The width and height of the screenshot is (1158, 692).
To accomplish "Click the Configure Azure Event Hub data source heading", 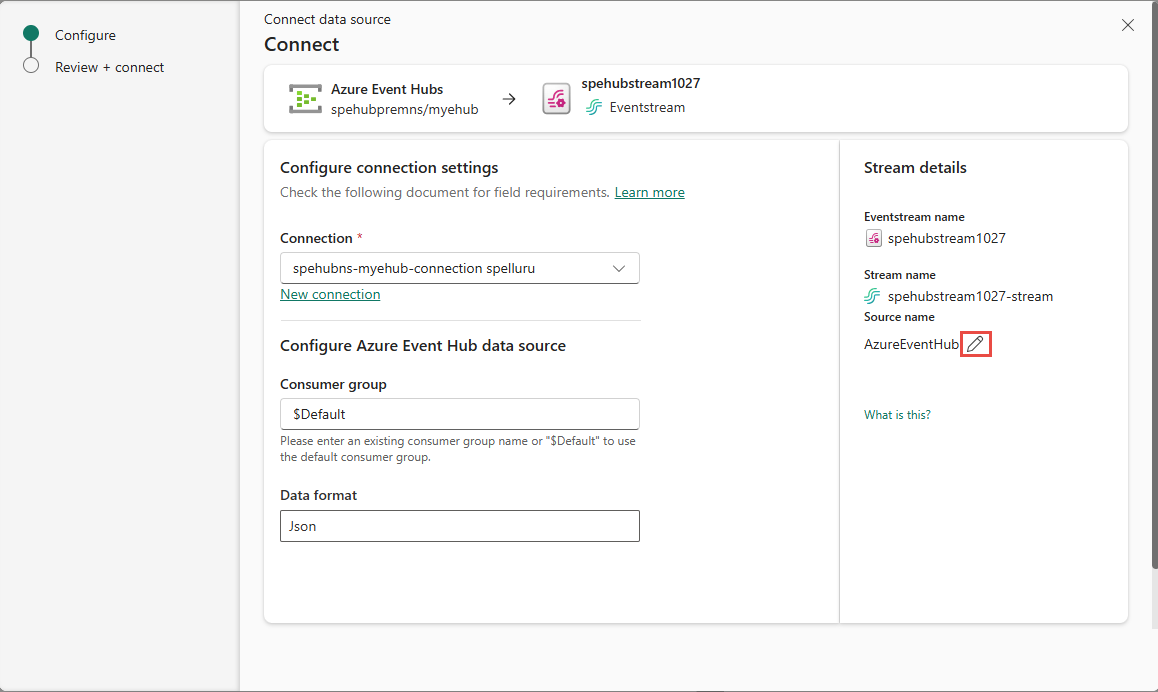I will tap(422, 346).
